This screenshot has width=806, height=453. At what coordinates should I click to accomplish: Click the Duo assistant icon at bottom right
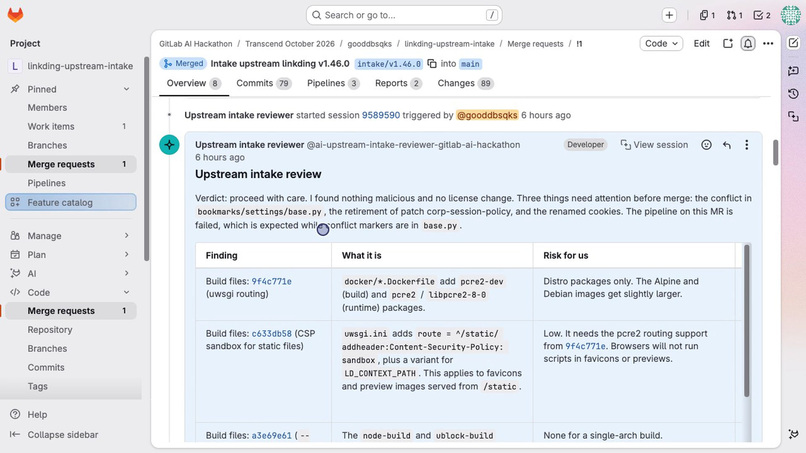(x=793, y=434)
